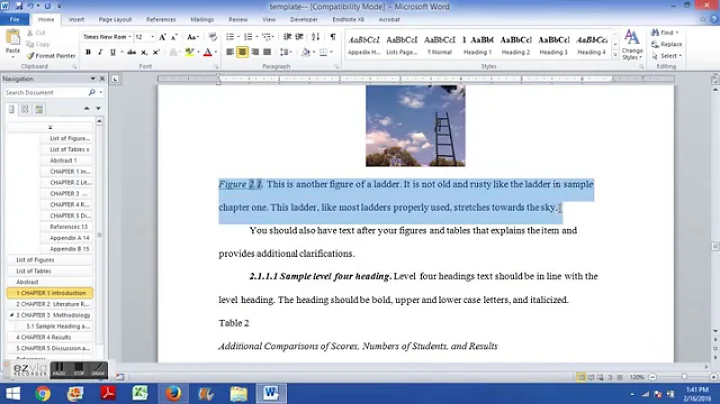Justify the selected text
This screenshot has height=404, width=720.
click(267, 52)
